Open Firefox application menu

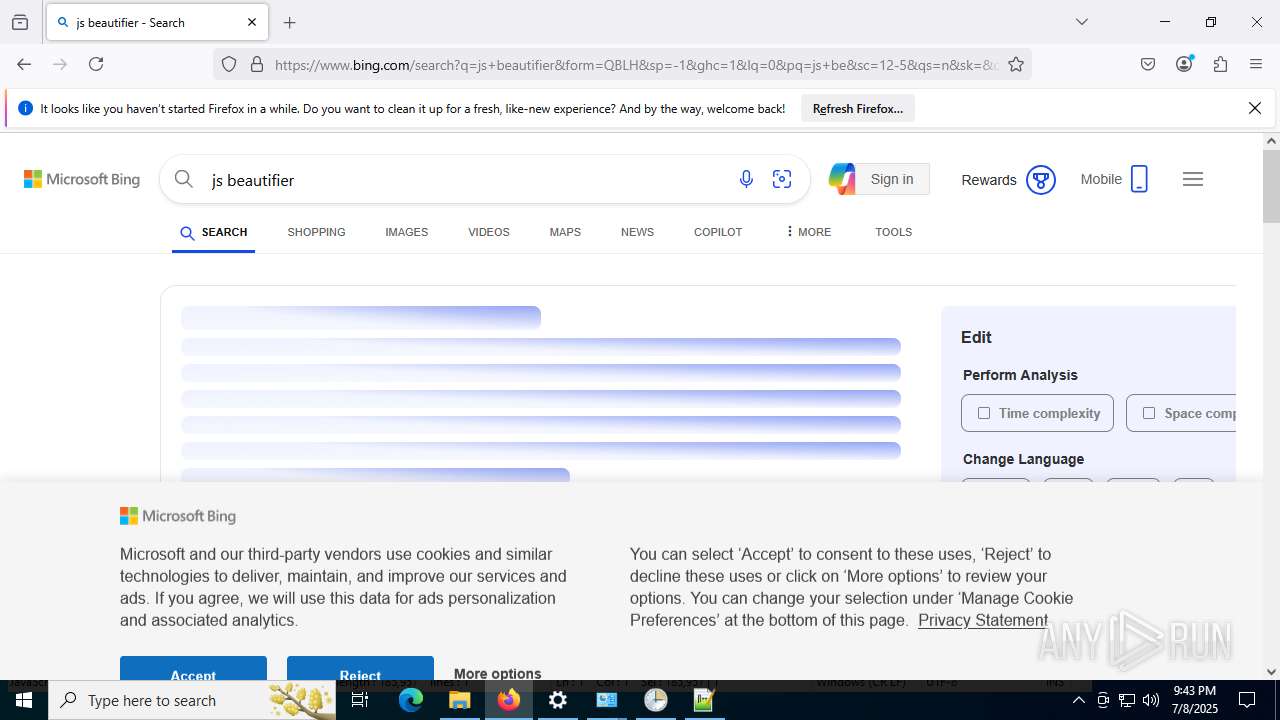[1256, 64]
